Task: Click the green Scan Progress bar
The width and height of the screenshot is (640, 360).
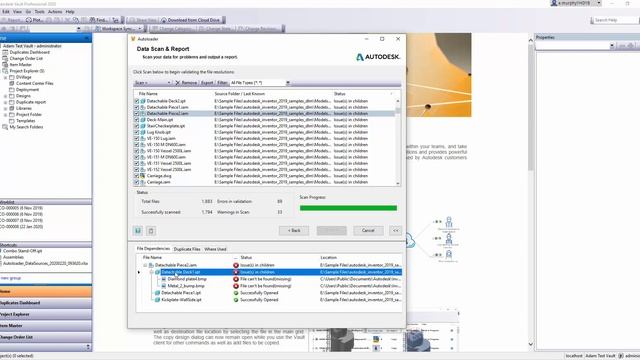Action: pos(348,208)
